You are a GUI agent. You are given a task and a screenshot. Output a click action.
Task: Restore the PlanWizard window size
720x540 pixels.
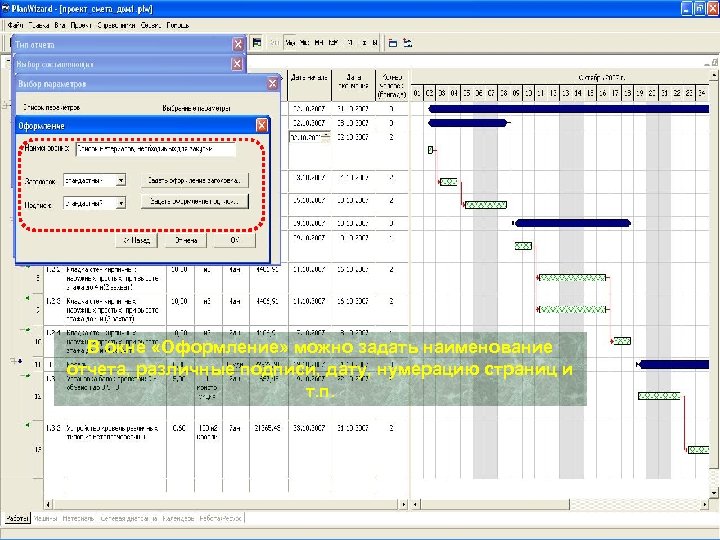(x=699, y=8)
